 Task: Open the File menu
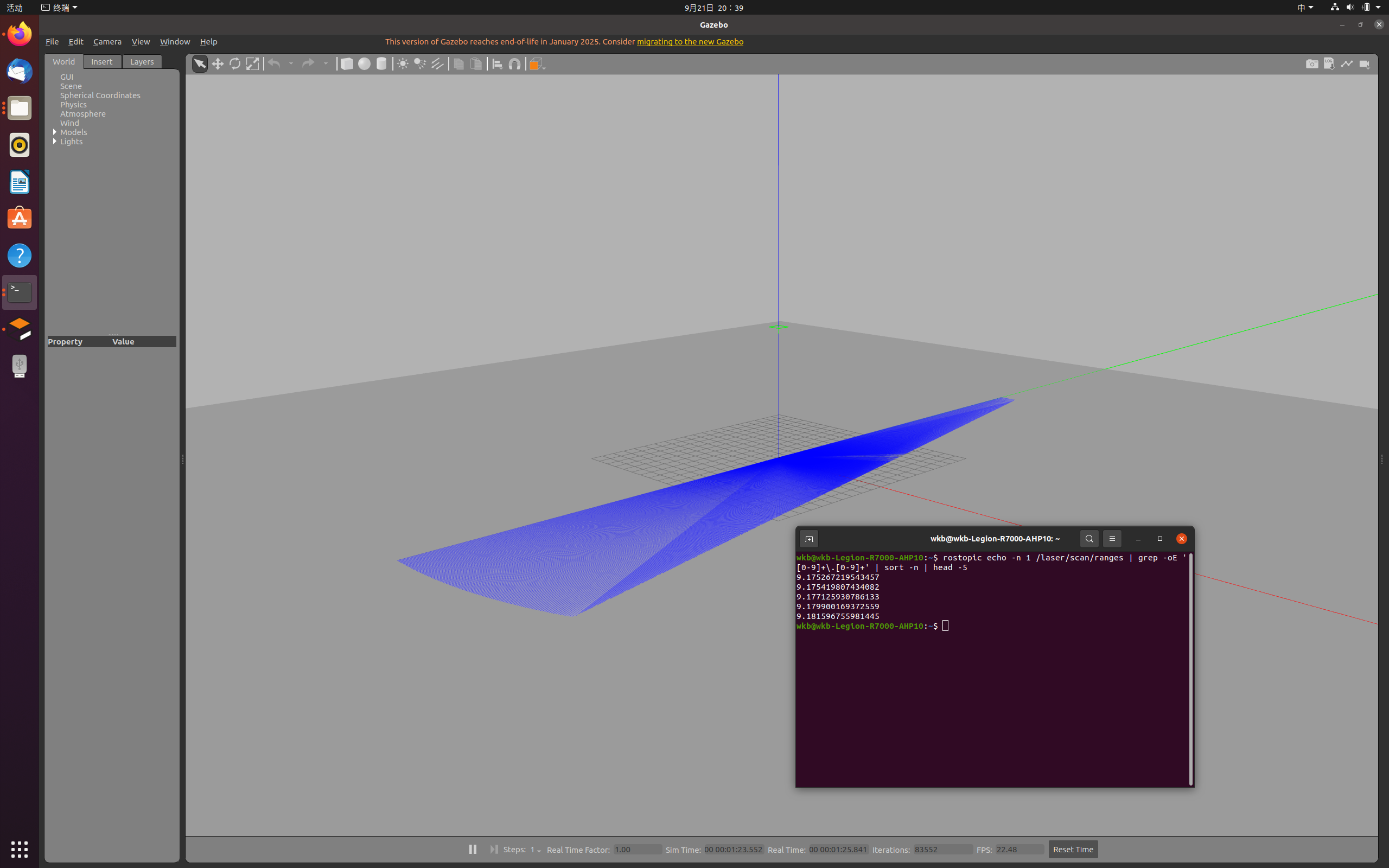[52, 41]
